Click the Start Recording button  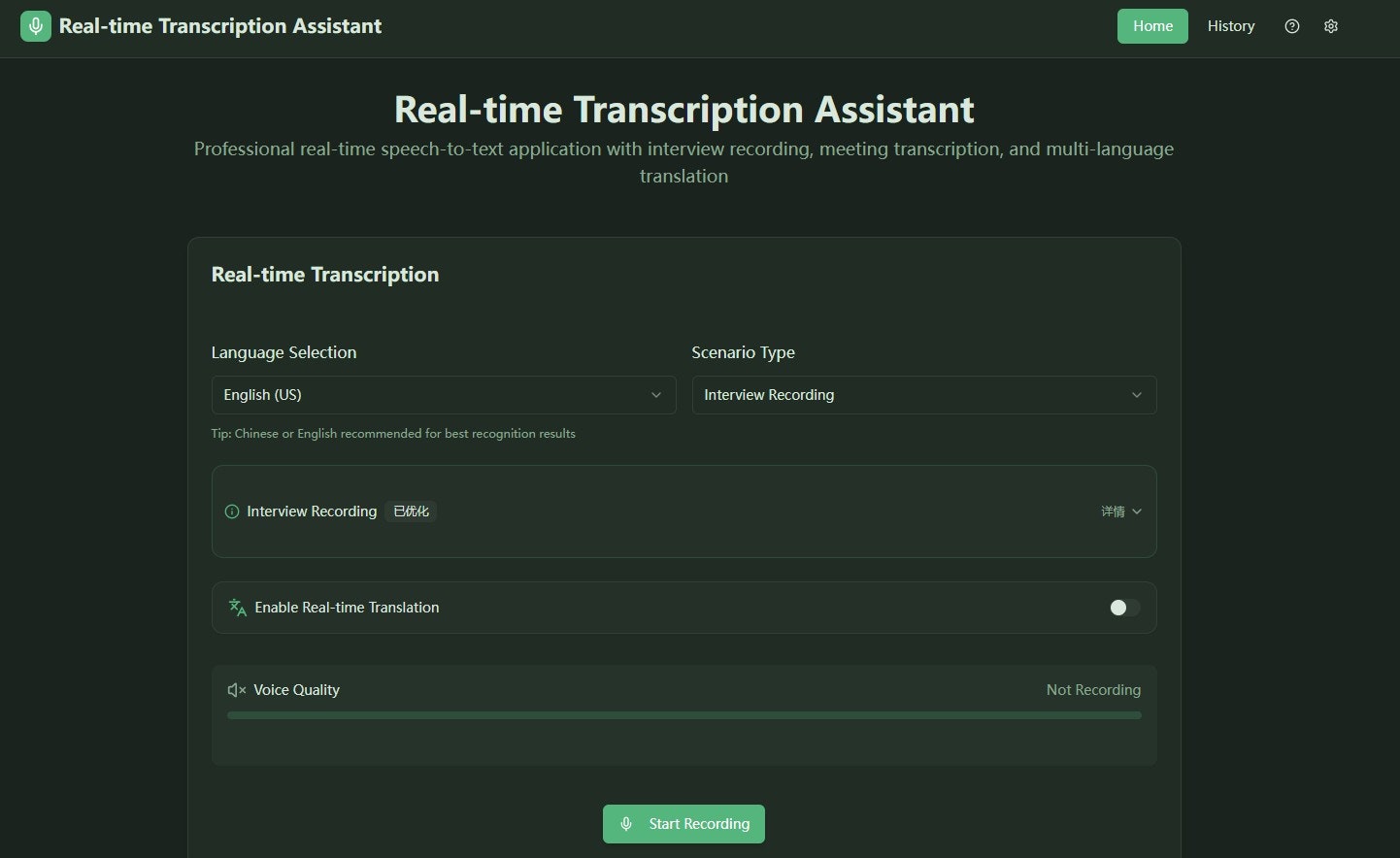point(683,823)
